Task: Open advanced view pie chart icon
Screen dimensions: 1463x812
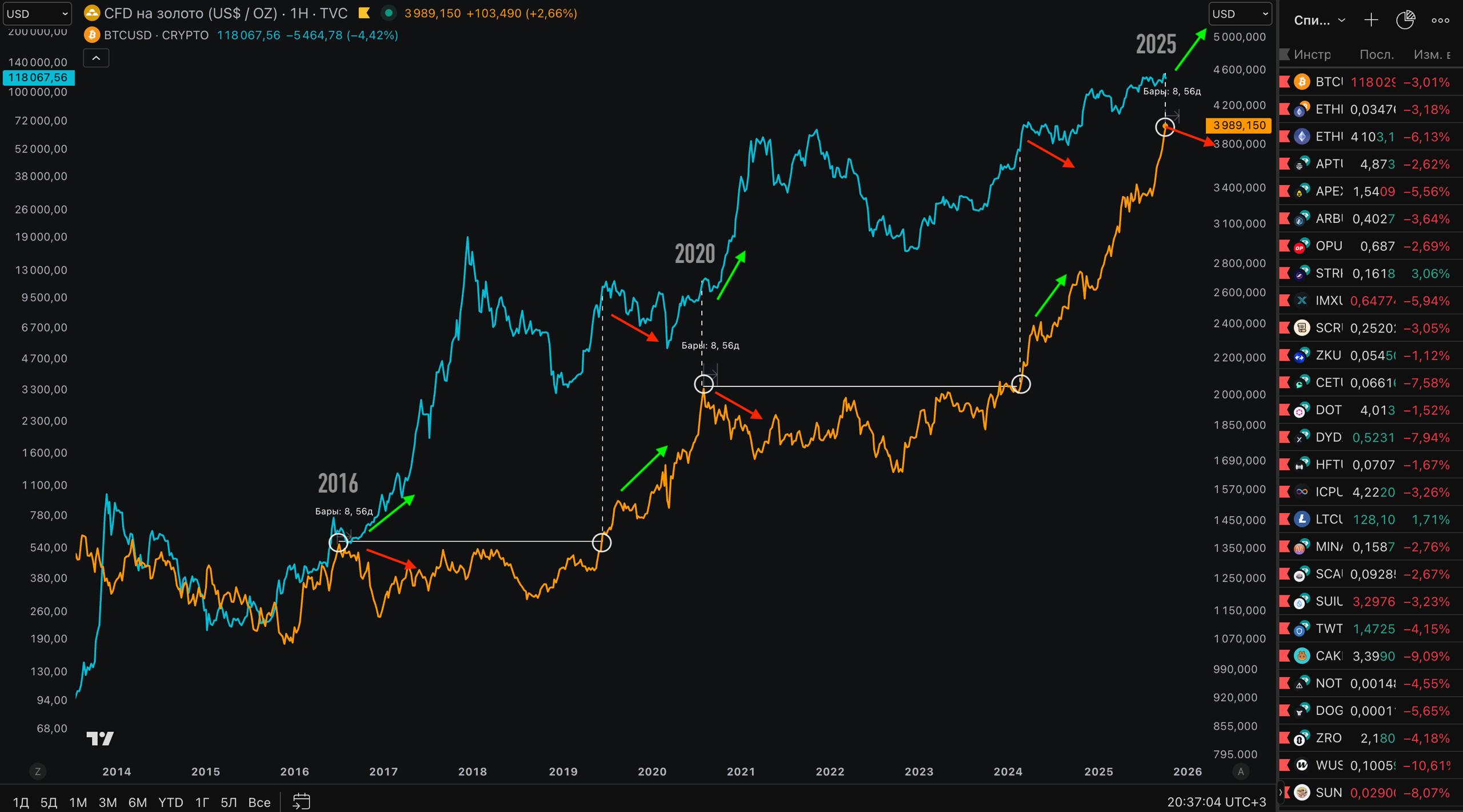Action: tap(1405, 21)
